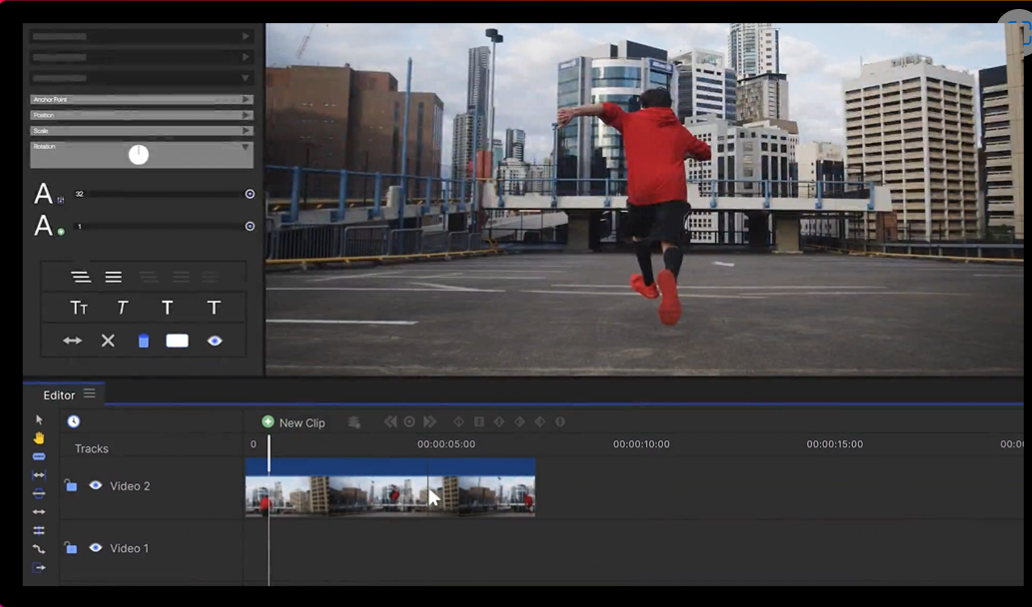Click the circular button ending the font size slider

click(250, 194)
